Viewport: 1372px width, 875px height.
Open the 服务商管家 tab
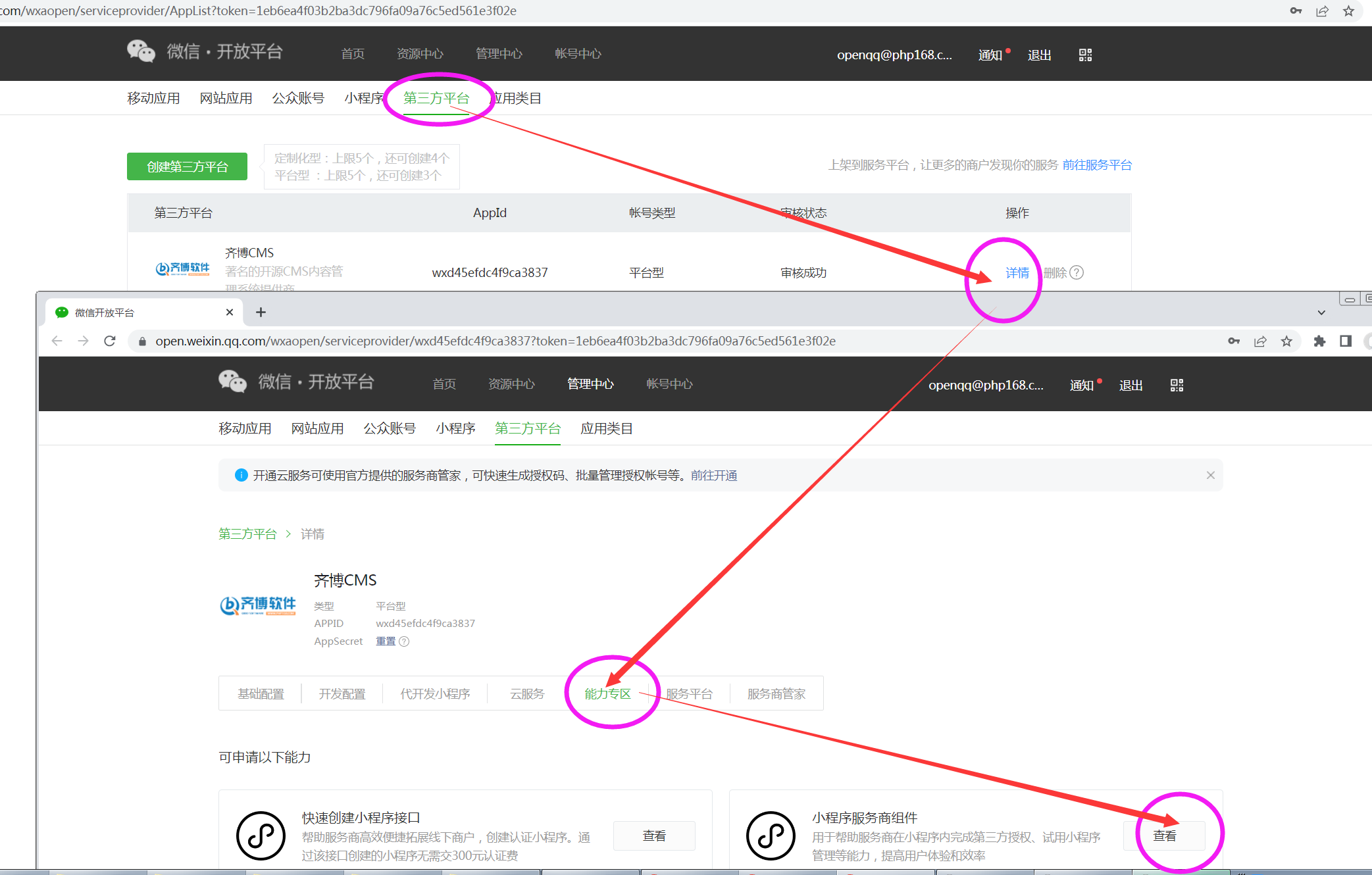[x=776, y=693]
